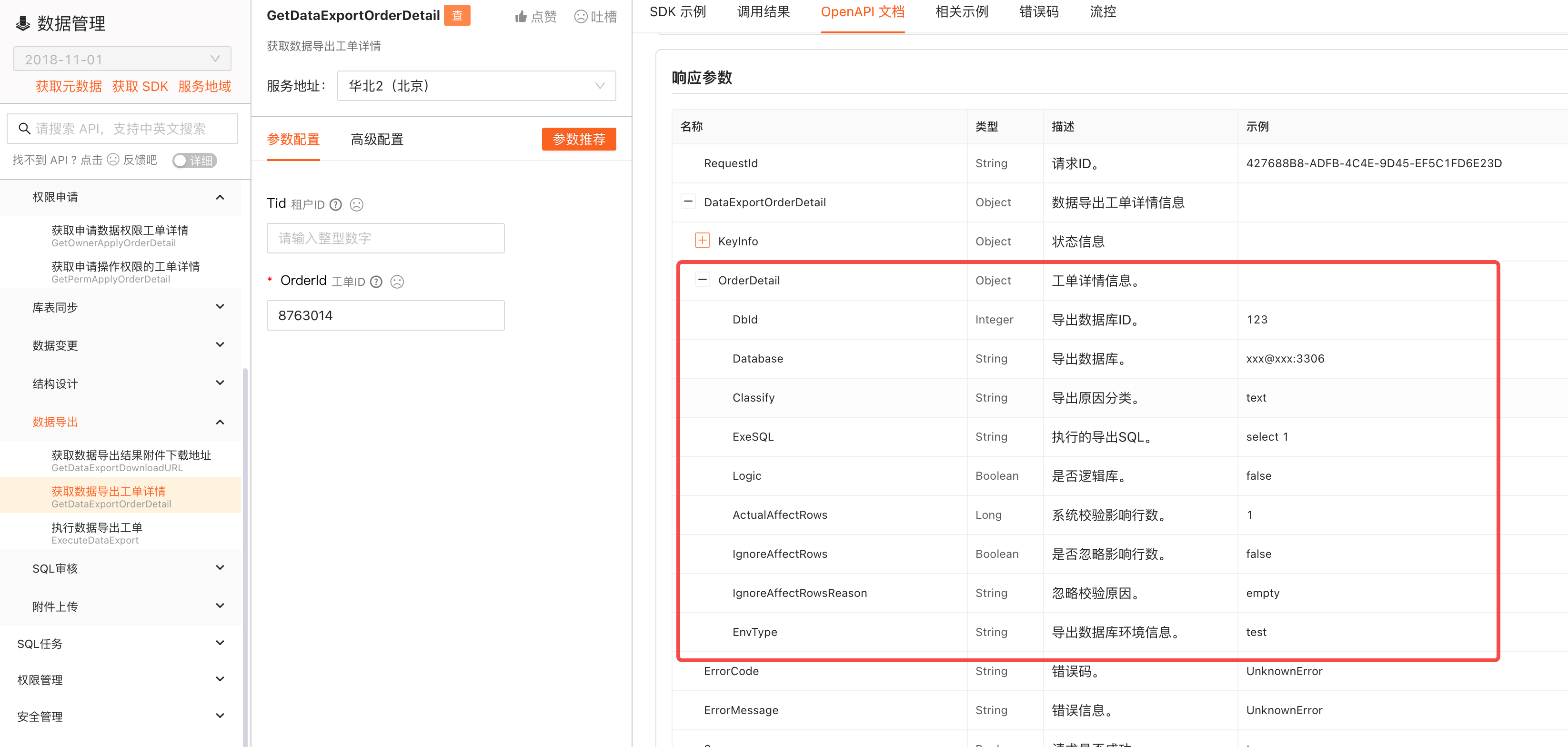1568x747 pixels.
Task: Select the 参数配置 tab
Action: point(293,140)
